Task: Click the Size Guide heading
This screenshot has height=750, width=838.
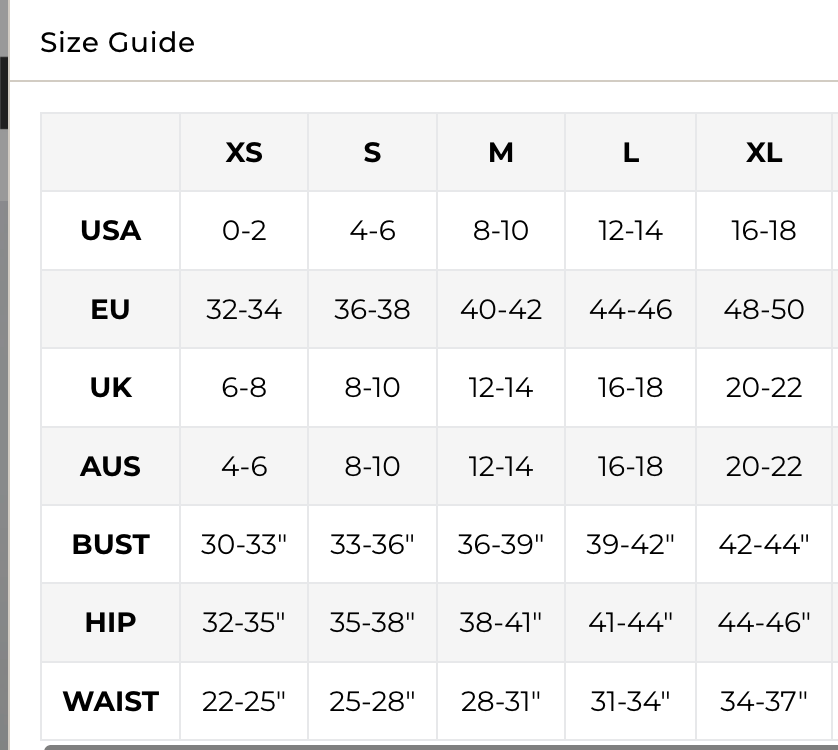Action: 117,42
